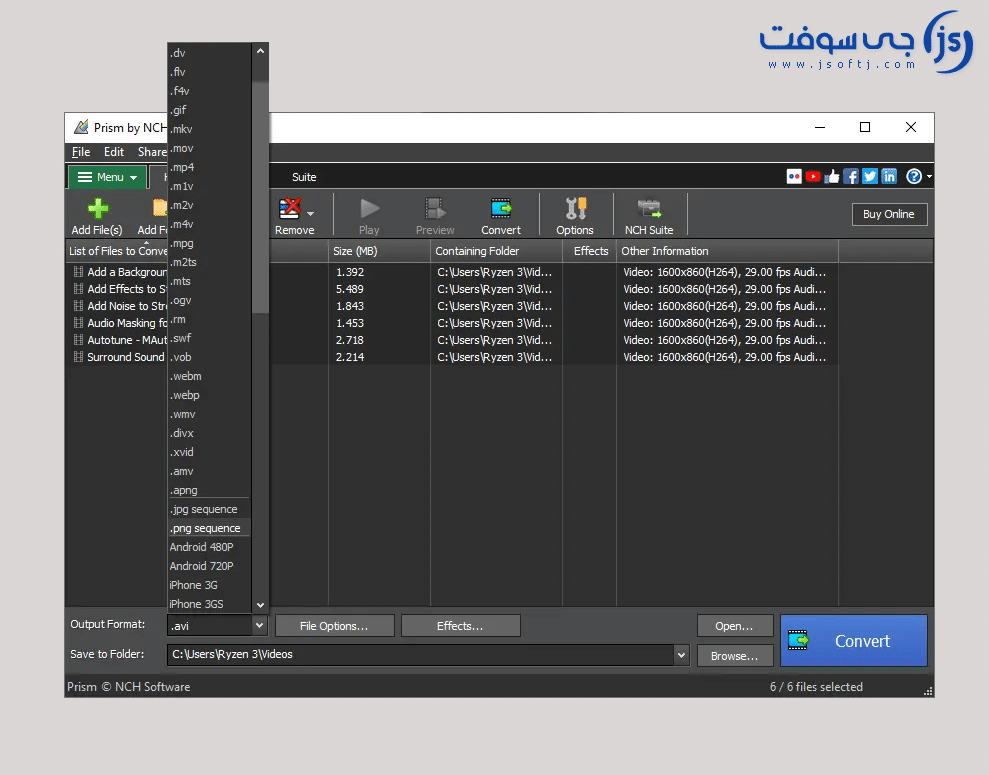This screenshot has height=775, width=989.
Task: Click the Other Information column header
Action: point(728,251)
